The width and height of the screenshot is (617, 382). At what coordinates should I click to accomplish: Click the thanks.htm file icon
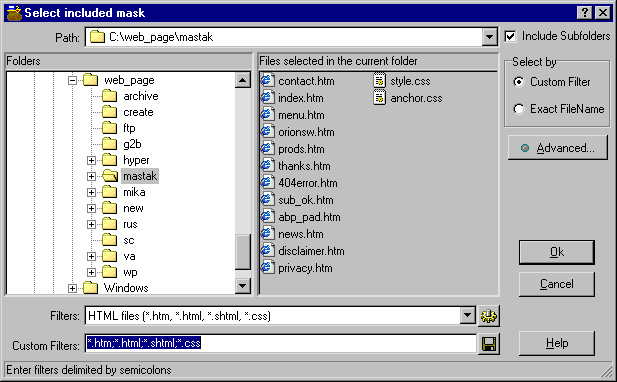pyautogui.click(x=268, y=166)
